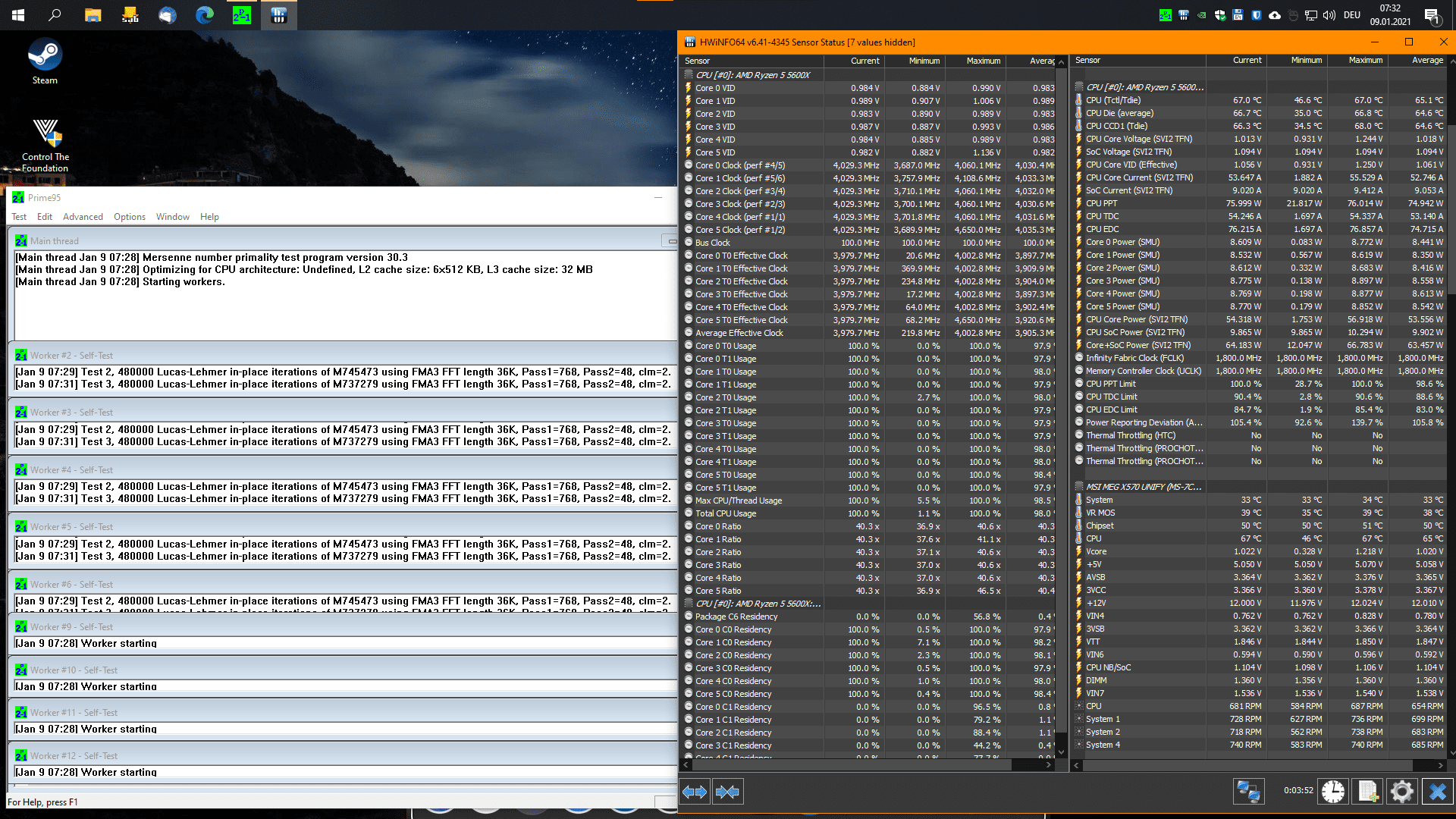Screen dimensions: 1456x819
Task: Open the Window menu in Prime95
Action: (173, 217)
